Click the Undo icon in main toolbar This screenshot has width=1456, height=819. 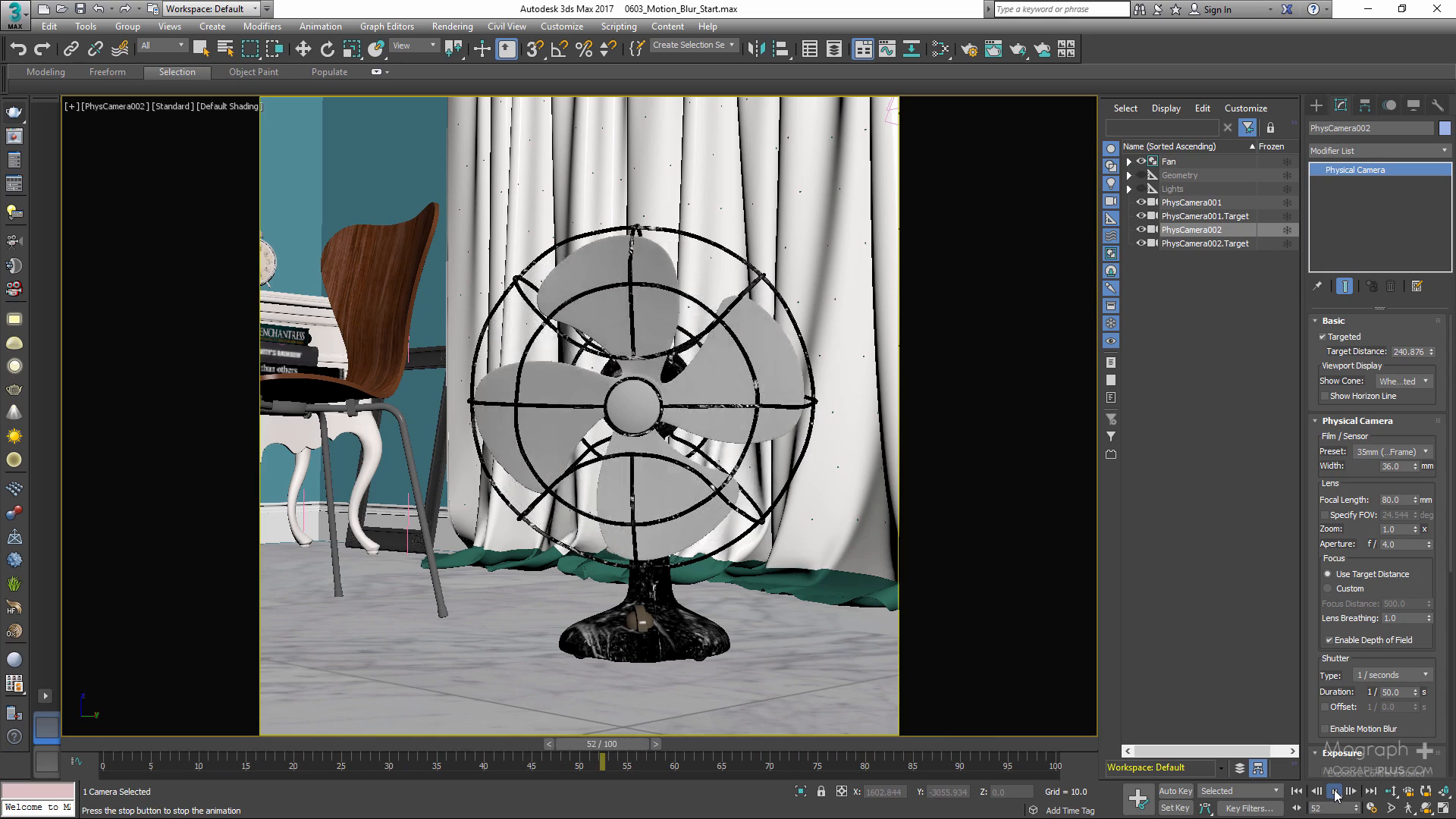pos(18,49)
